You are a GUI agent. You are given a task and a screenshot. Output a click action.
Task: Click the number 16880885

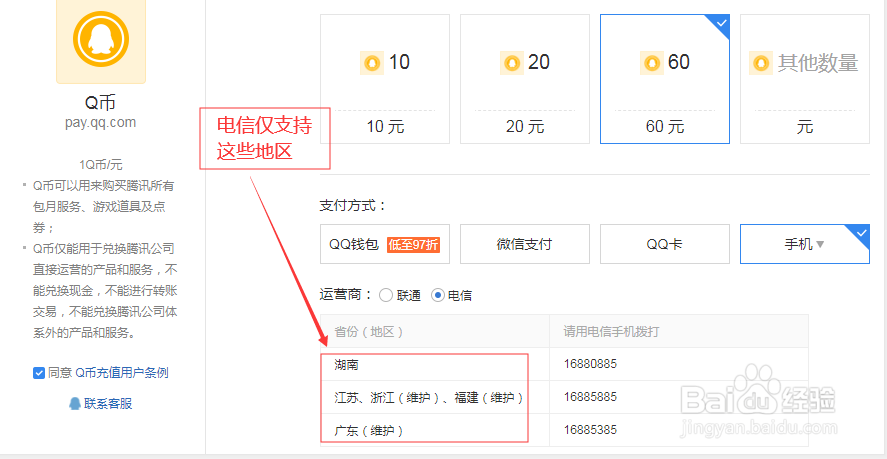pos(590,364)
